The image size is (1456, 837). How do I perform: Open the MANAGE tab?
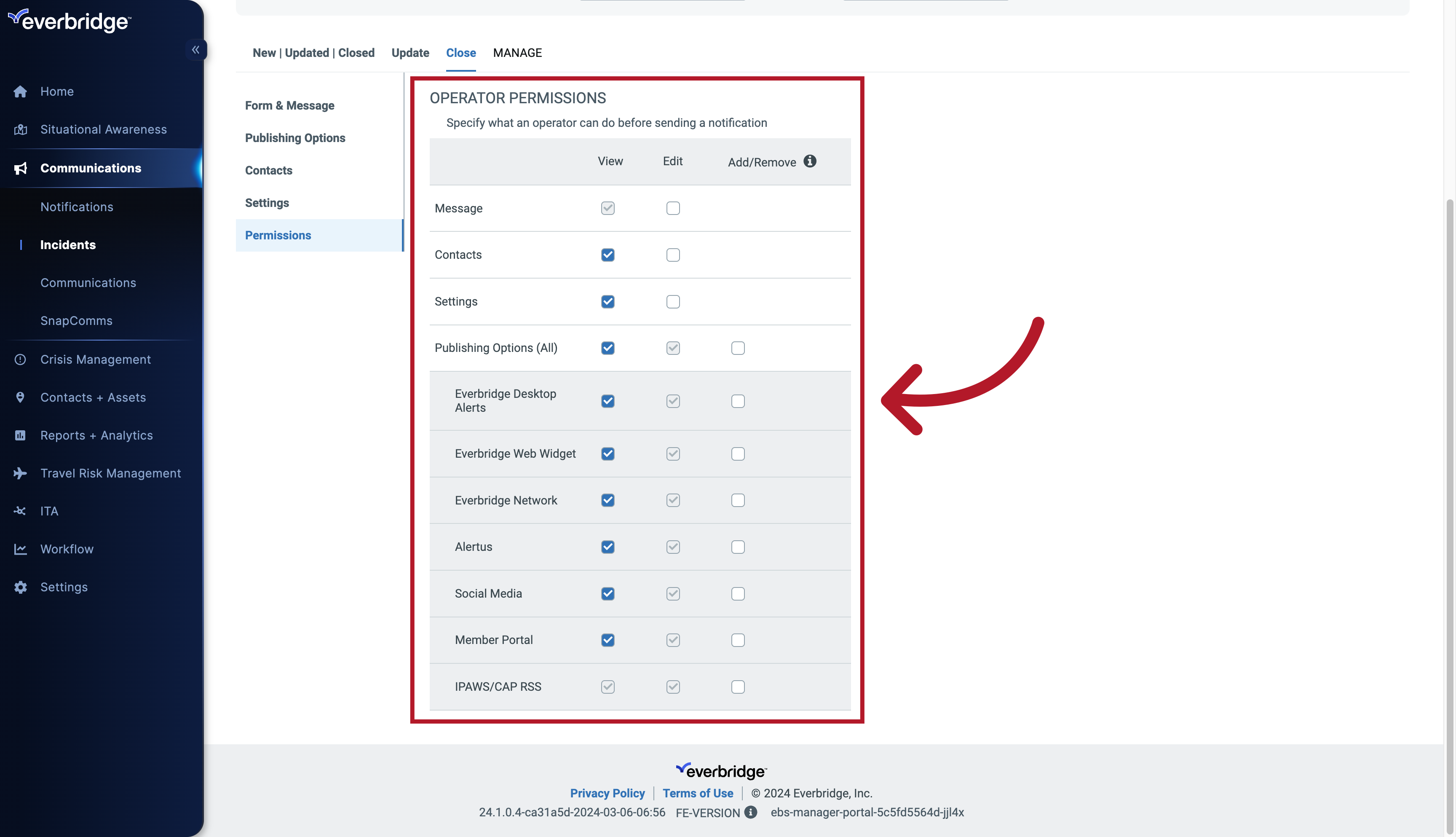pos(517,52)
